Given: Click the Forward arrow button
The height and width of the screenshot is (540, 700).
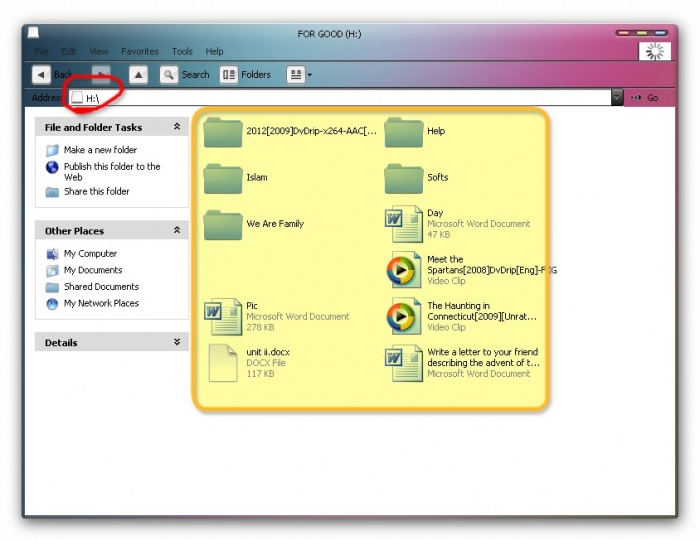Looking at the screenshot, I should 101,75.
